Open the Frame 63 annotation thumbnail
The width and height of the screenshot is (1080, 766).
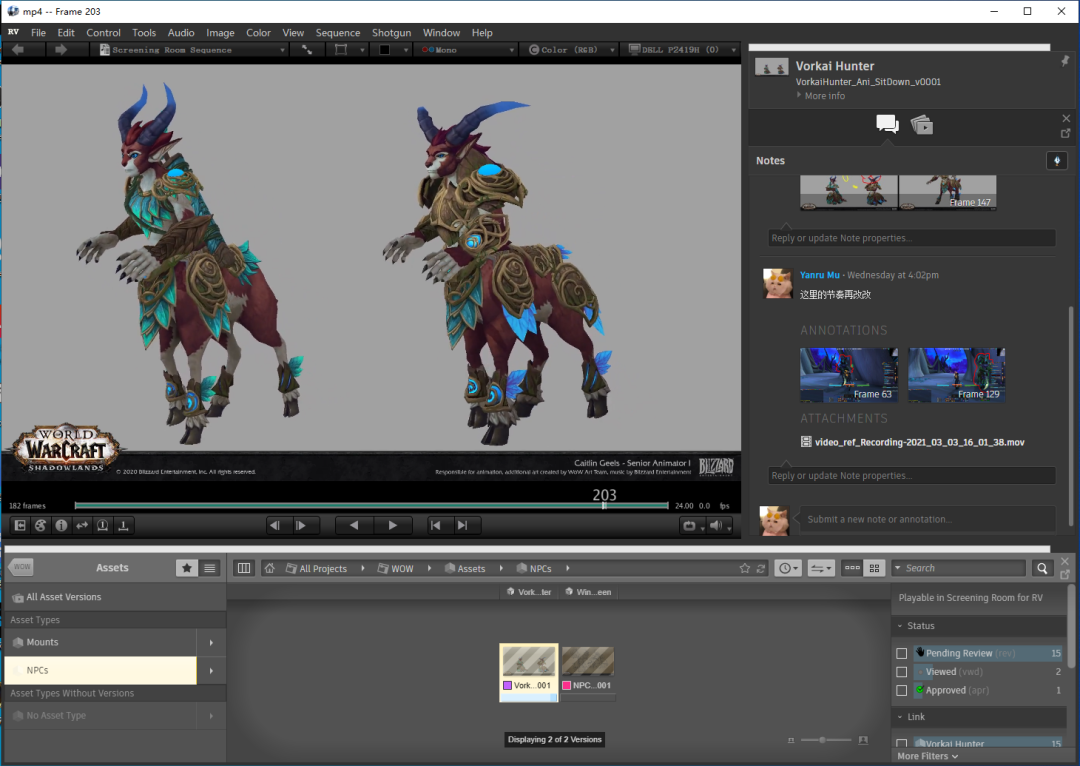(x=848, y=375)
